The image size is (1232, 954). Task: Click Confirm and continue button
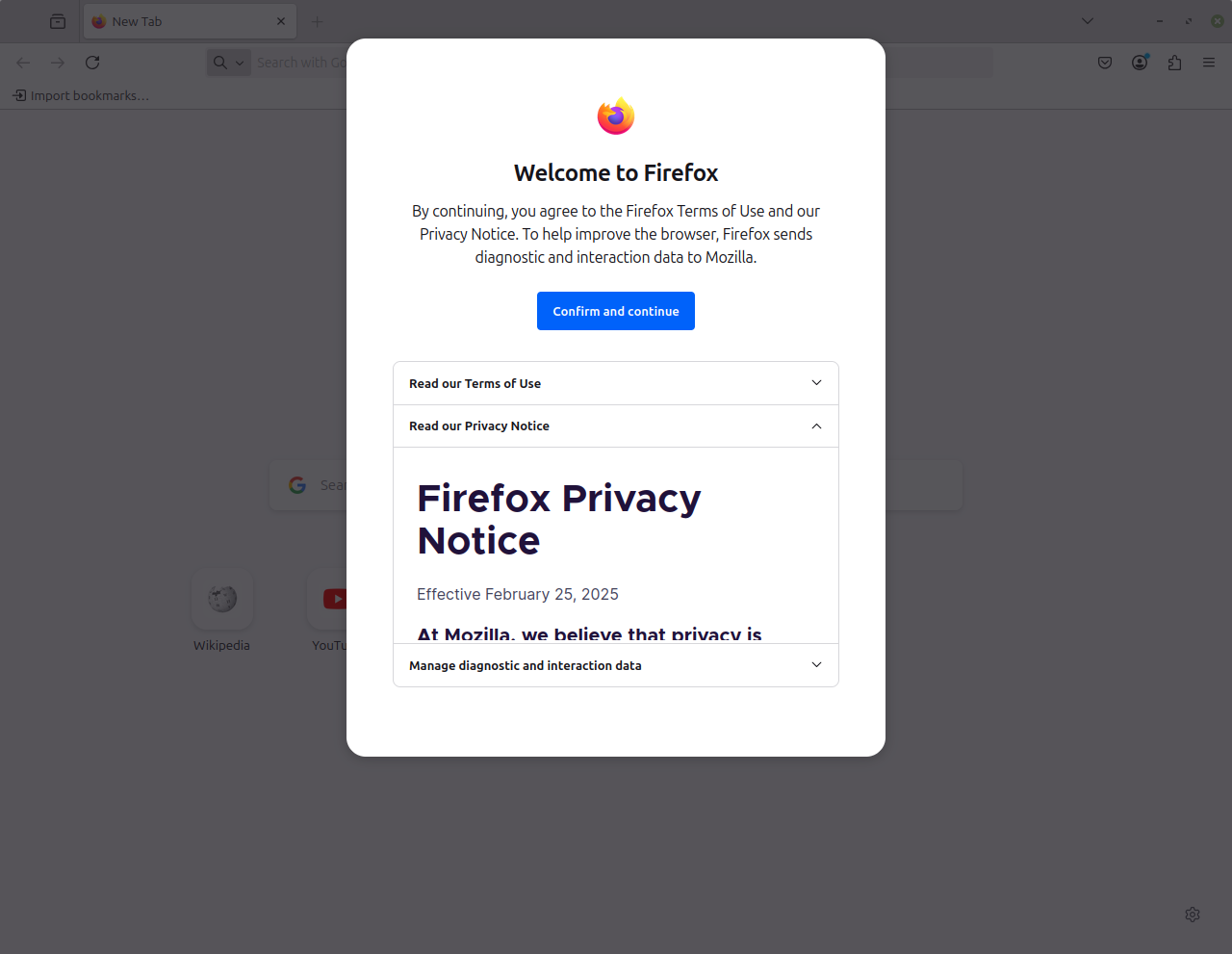(x=616, y=311)
